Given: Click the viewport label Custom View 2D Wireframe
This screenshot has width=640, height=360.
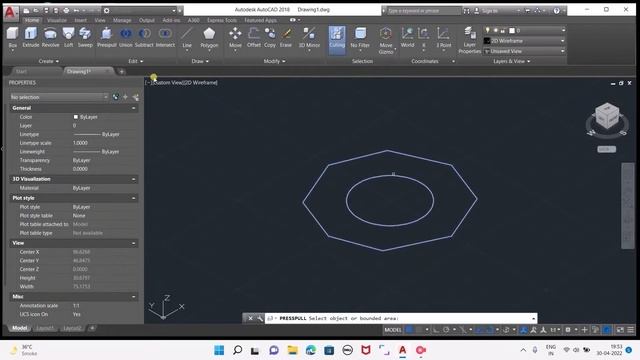Looking at the screenshot, I should tap(182, 82).
